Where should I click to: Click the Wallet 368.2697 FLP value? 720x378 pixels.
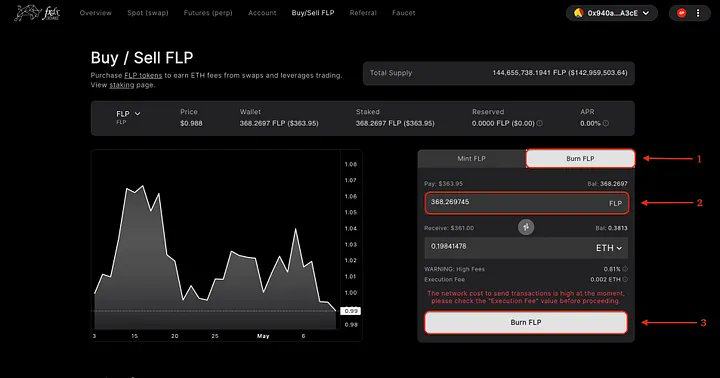[279, 123]
